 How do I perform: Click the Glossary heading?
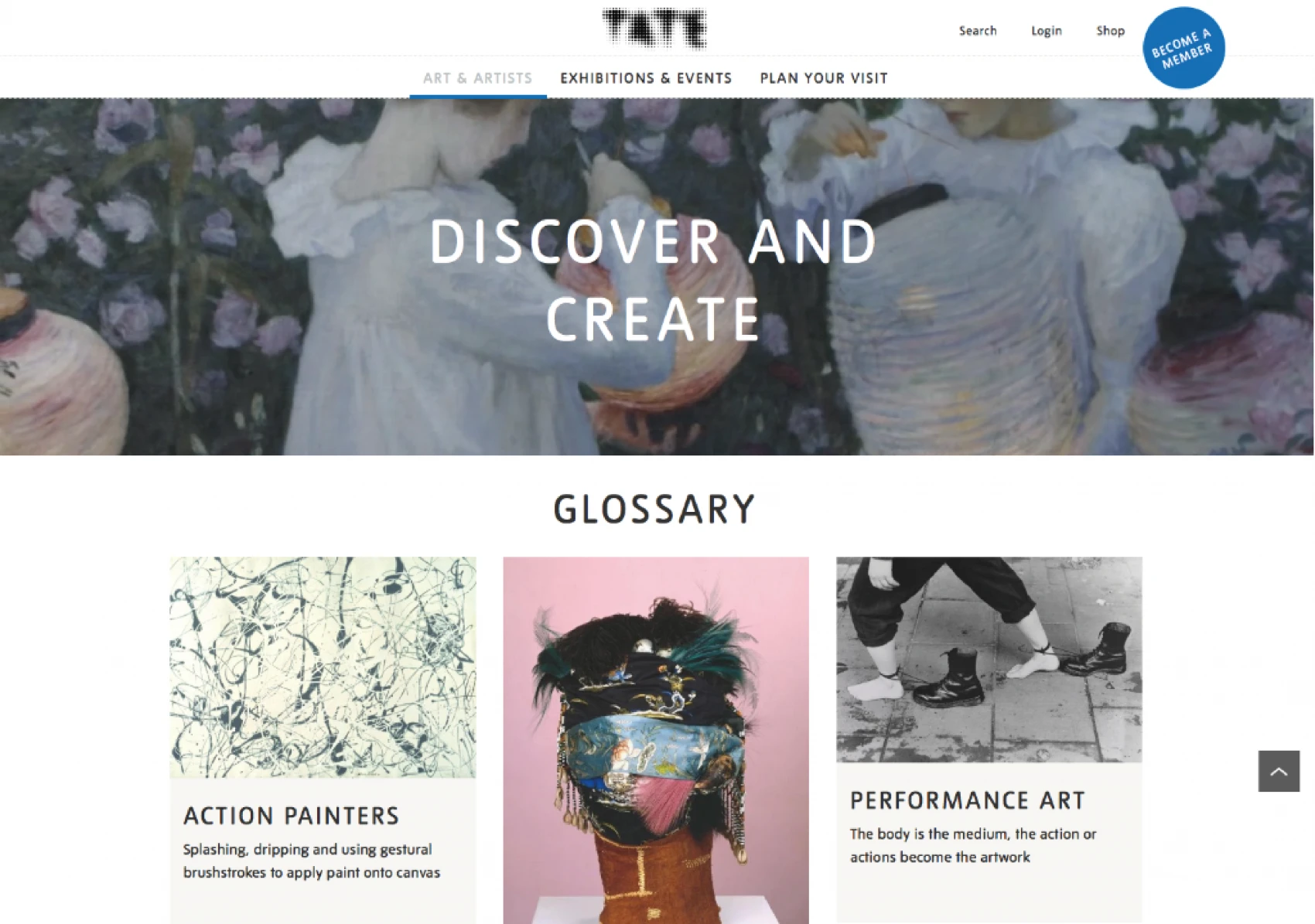point(654,510)
